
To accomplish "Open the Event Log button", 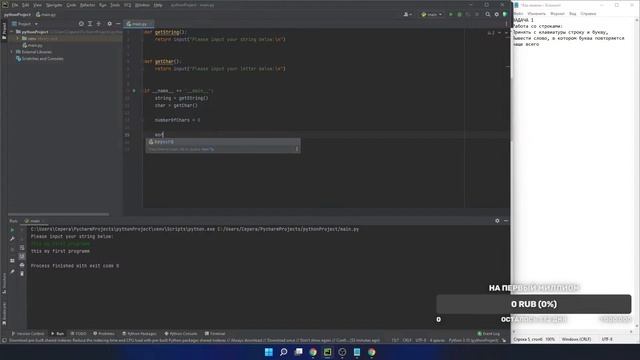I will click(489, 333).
